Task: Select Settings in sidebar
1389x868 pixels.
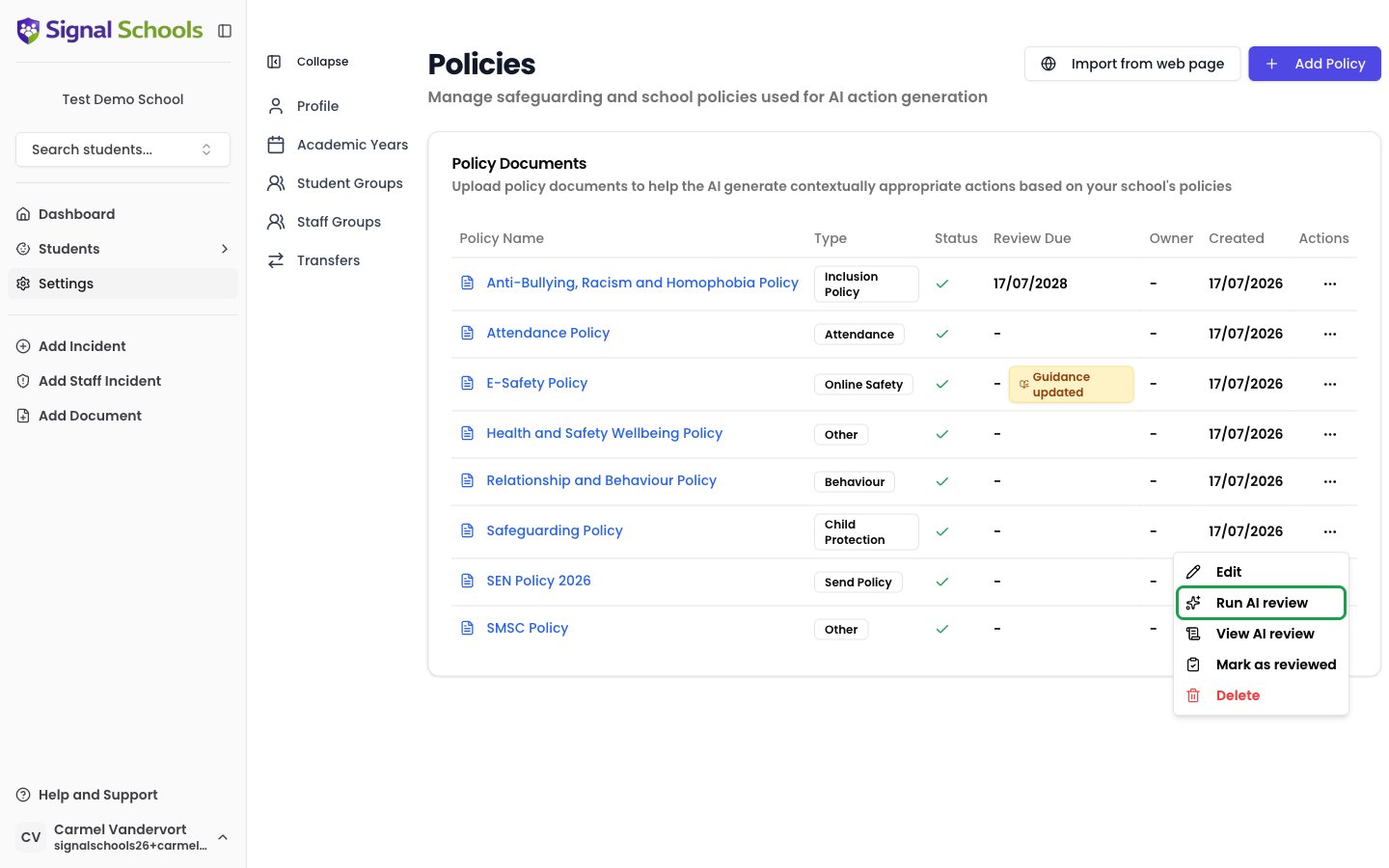Action: [x=123, y=284]
